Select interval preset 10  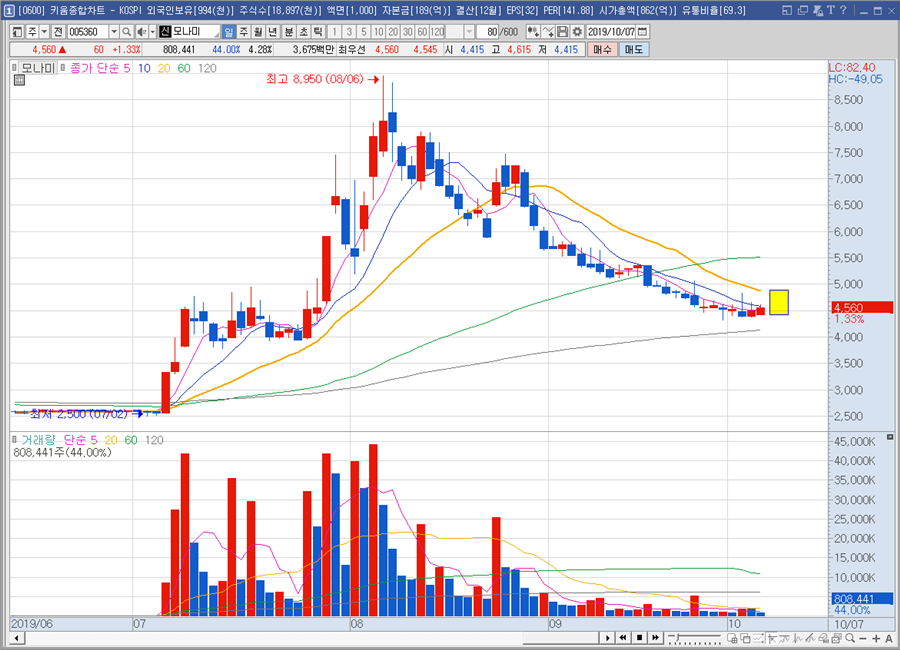(378, 32)
